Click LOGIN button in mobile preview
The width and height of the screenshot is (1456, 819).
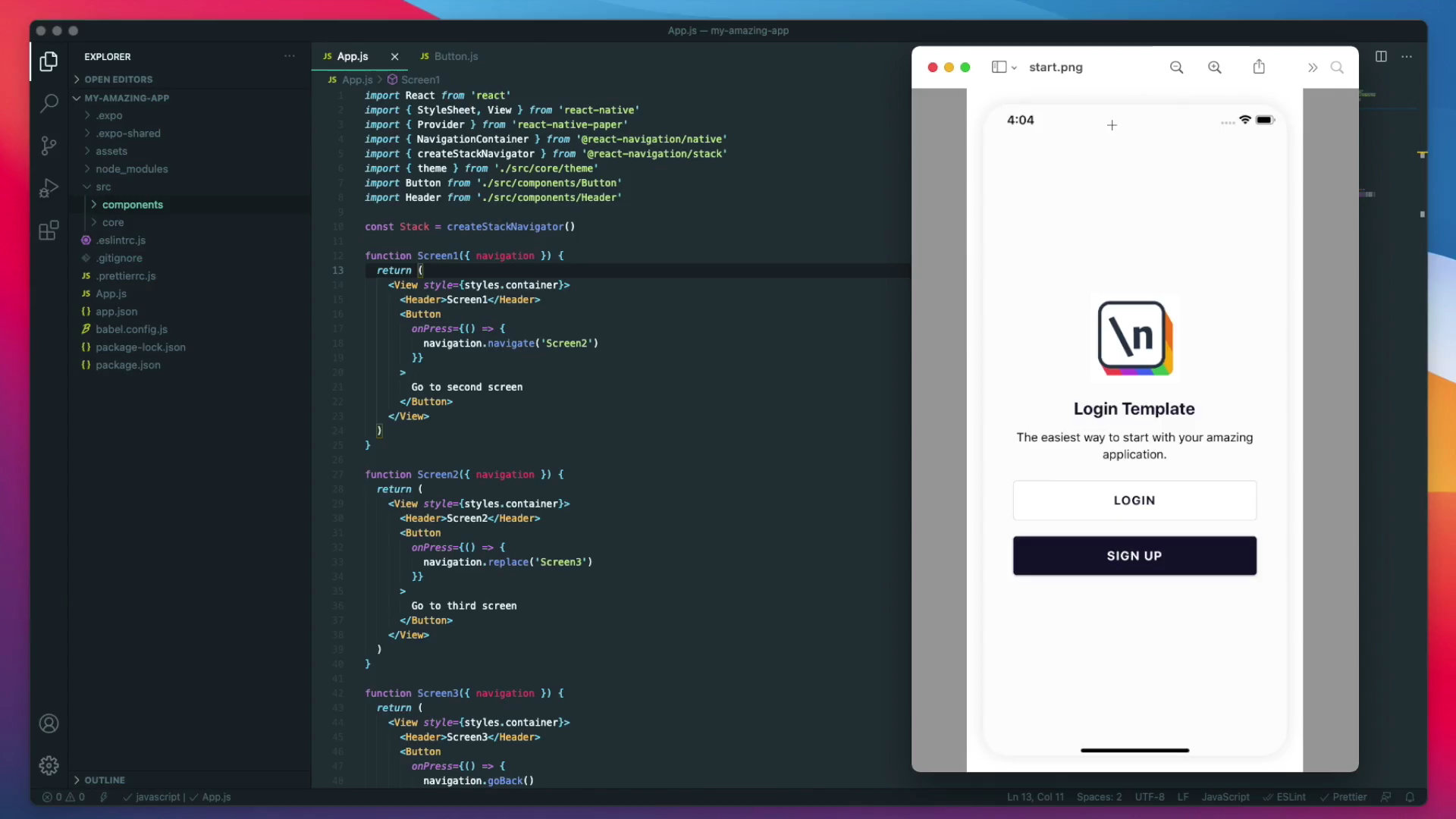tap(1134, 500)
